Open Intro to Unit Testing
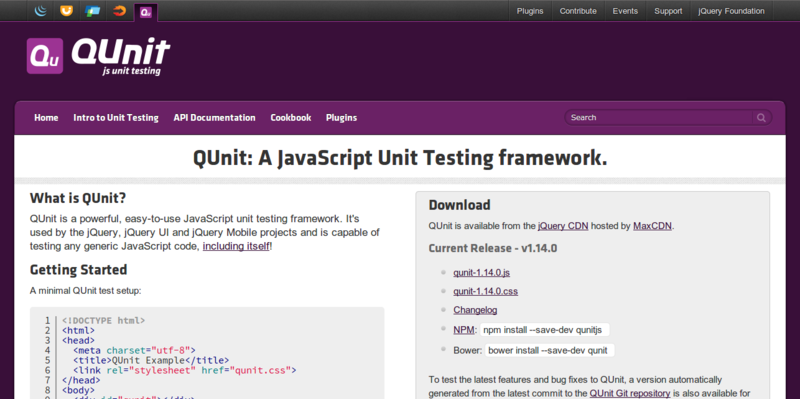800x399 pixels. coord(116,118)
